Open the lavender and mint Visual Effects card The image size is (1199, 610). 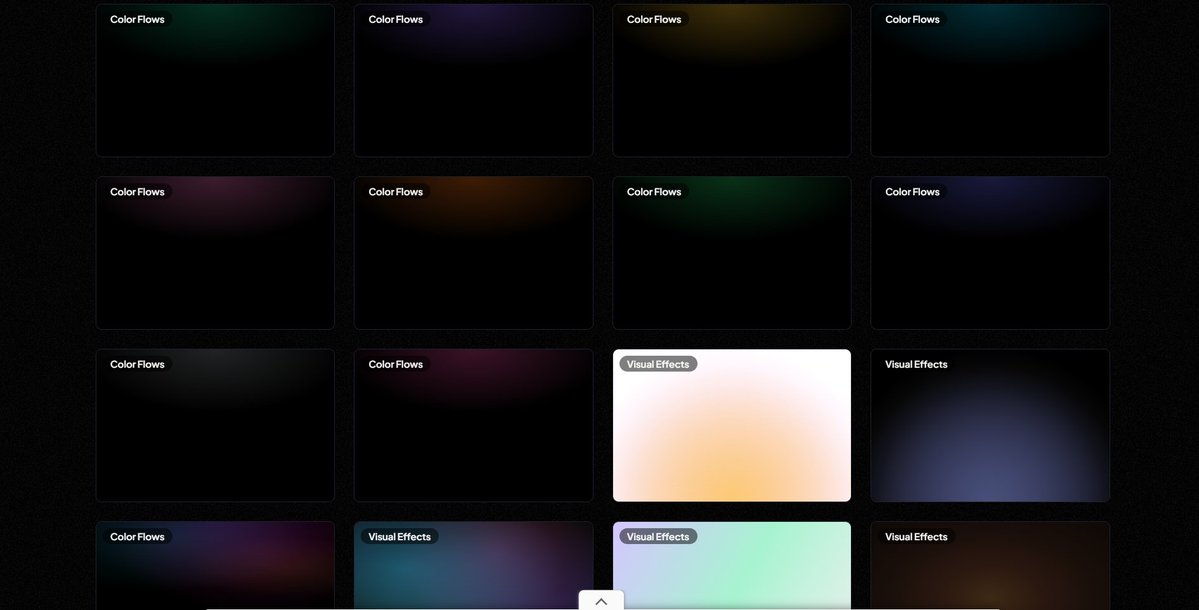tap(732, 566)
